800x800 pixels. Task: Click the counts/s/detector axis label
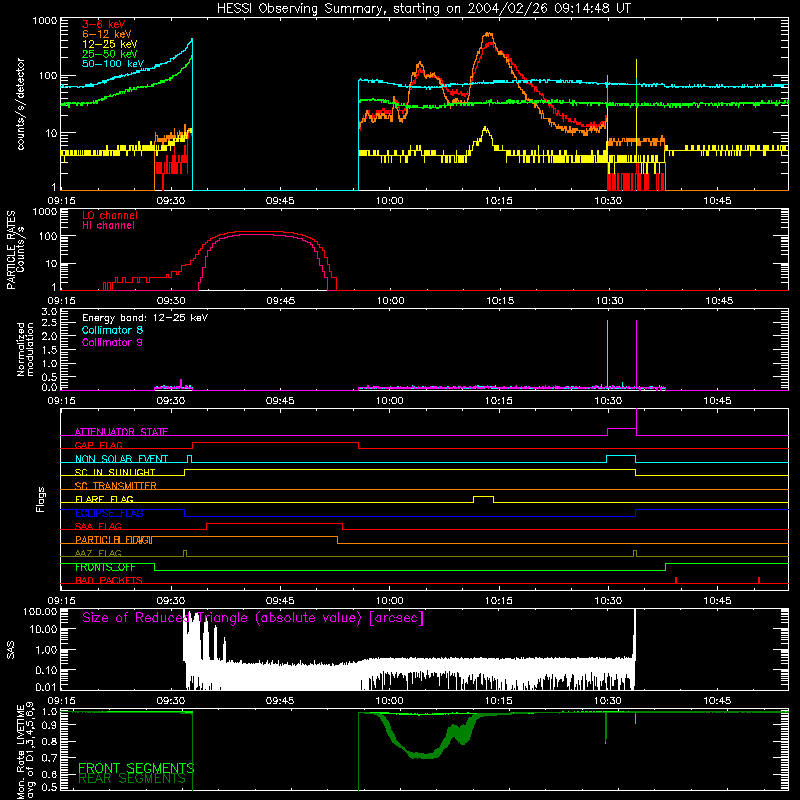point(21,104)
